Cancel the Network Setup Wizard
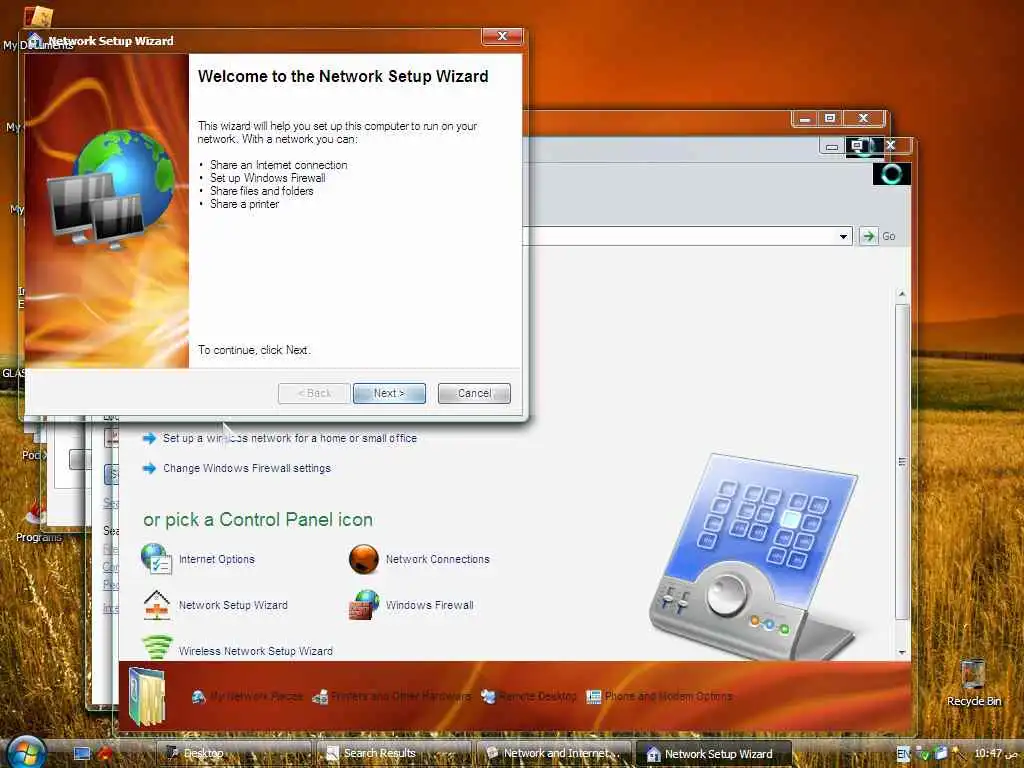 click(x=474, y=393)
